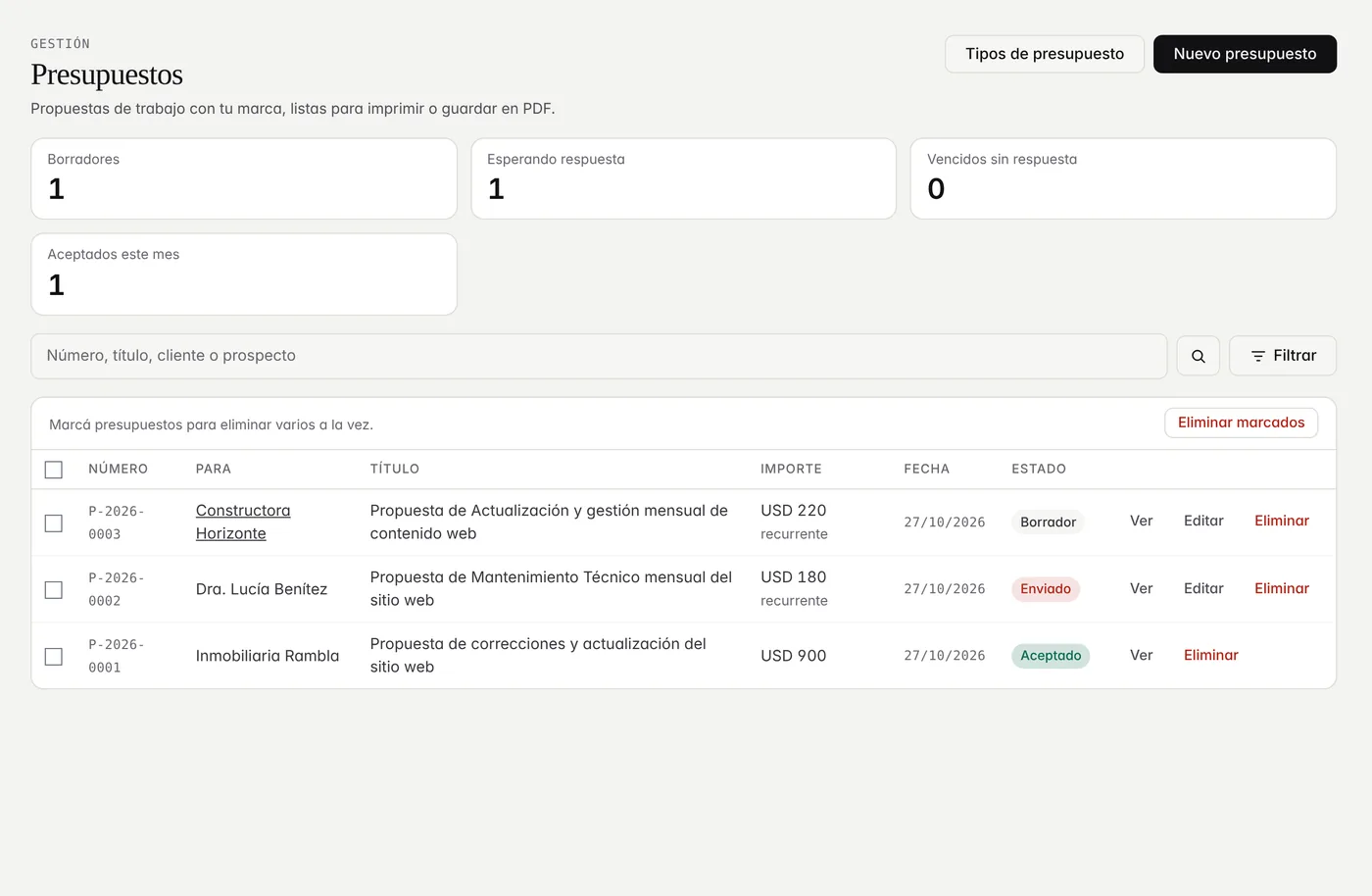Select the Aceptados este mes card
1372x896 pixels.
click(244, 274)
